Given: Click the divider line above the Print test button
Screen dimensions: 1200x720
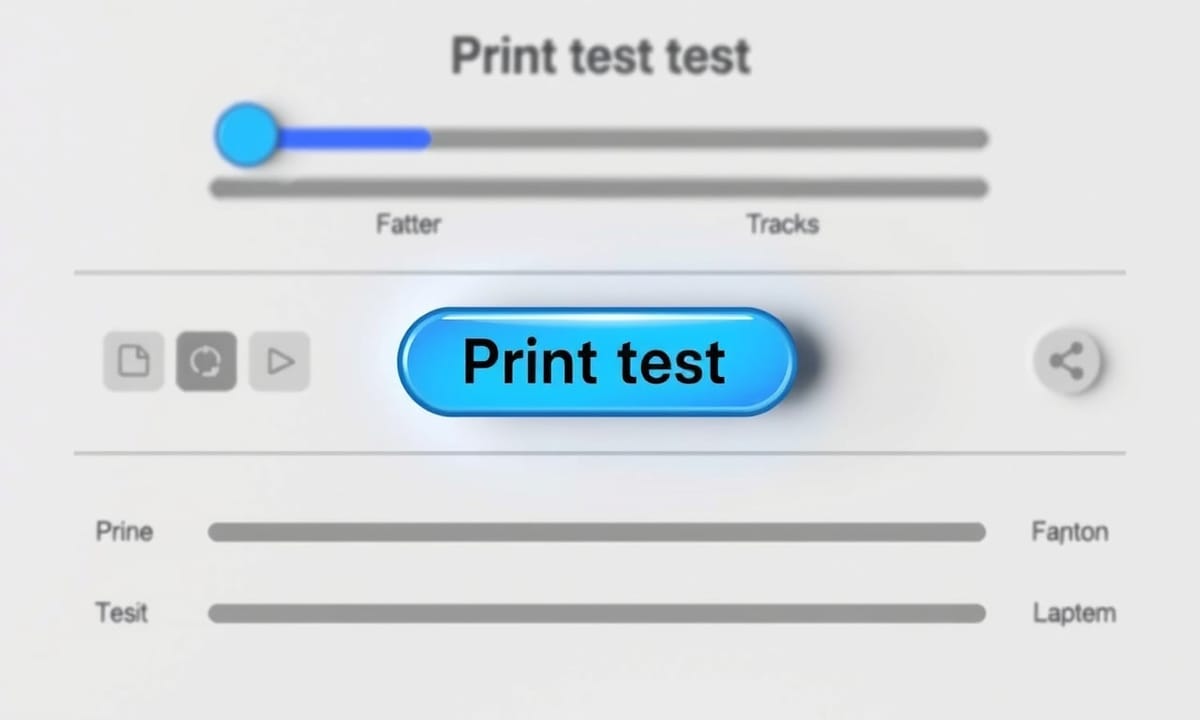Looking at the screenshot, I should pos(600,272).
